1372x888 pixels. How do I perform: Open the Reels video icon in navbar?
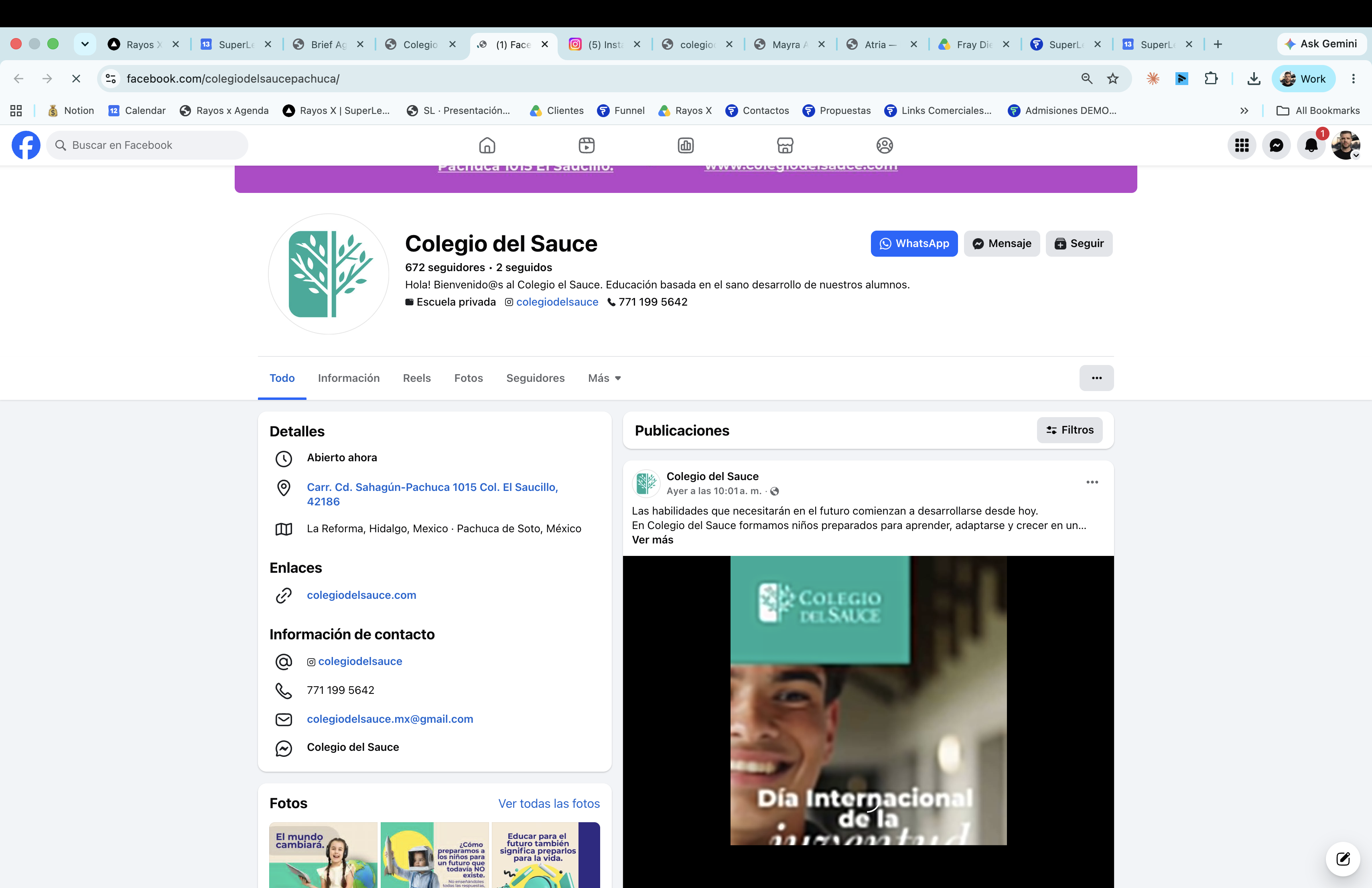coord(586,145)
